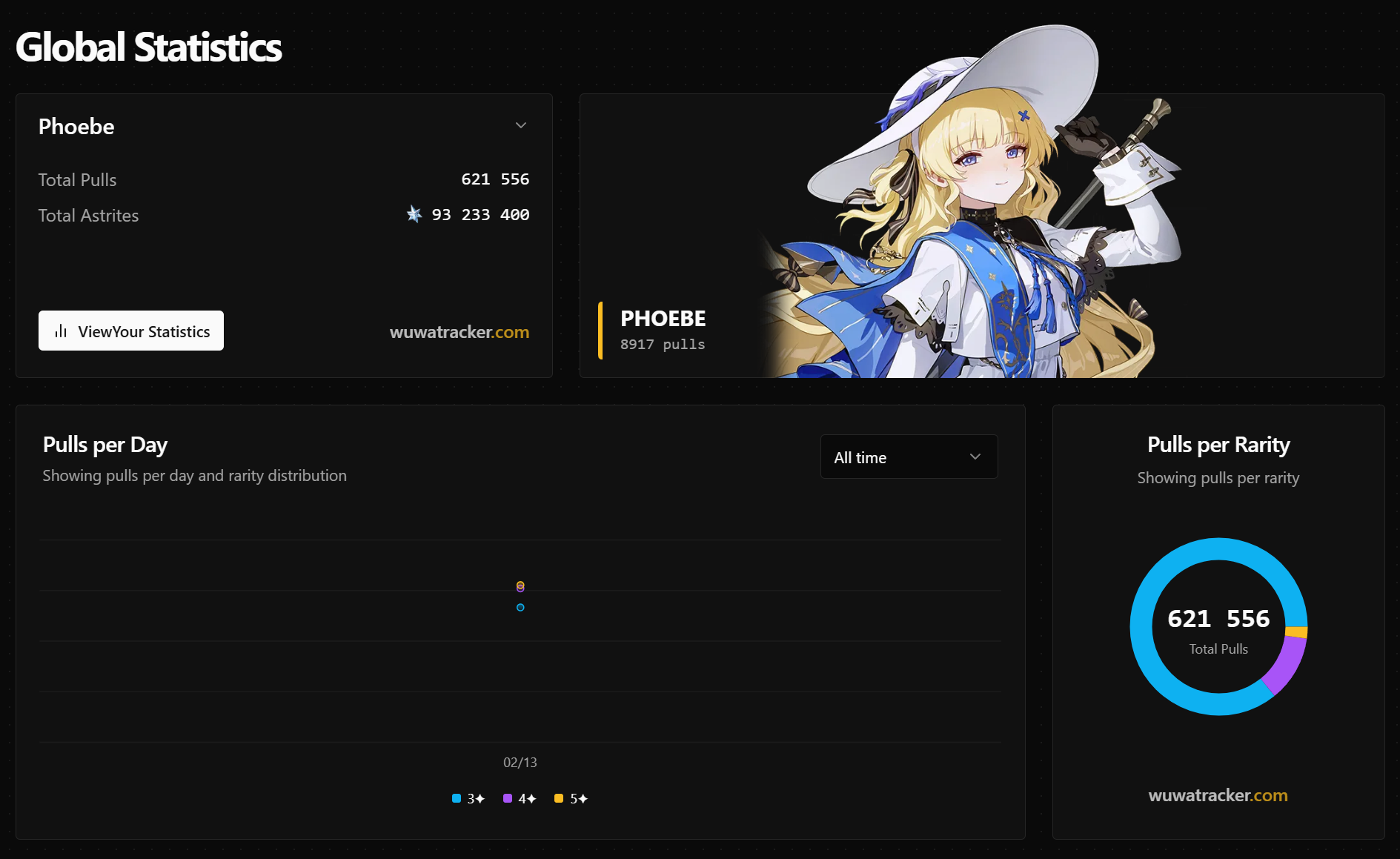Click the All time dropdown chevron

tap(975, 457)
